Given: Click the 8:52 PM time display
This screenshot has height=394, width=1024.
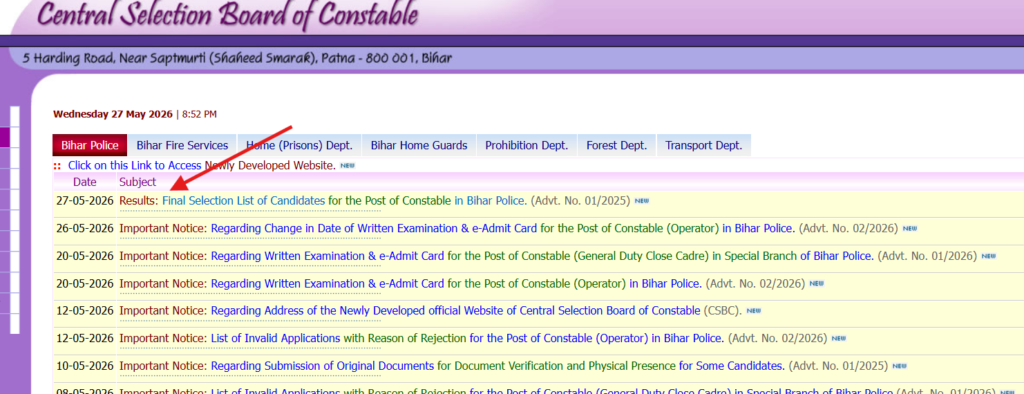Looking at the screenshot, I should 199,114.
